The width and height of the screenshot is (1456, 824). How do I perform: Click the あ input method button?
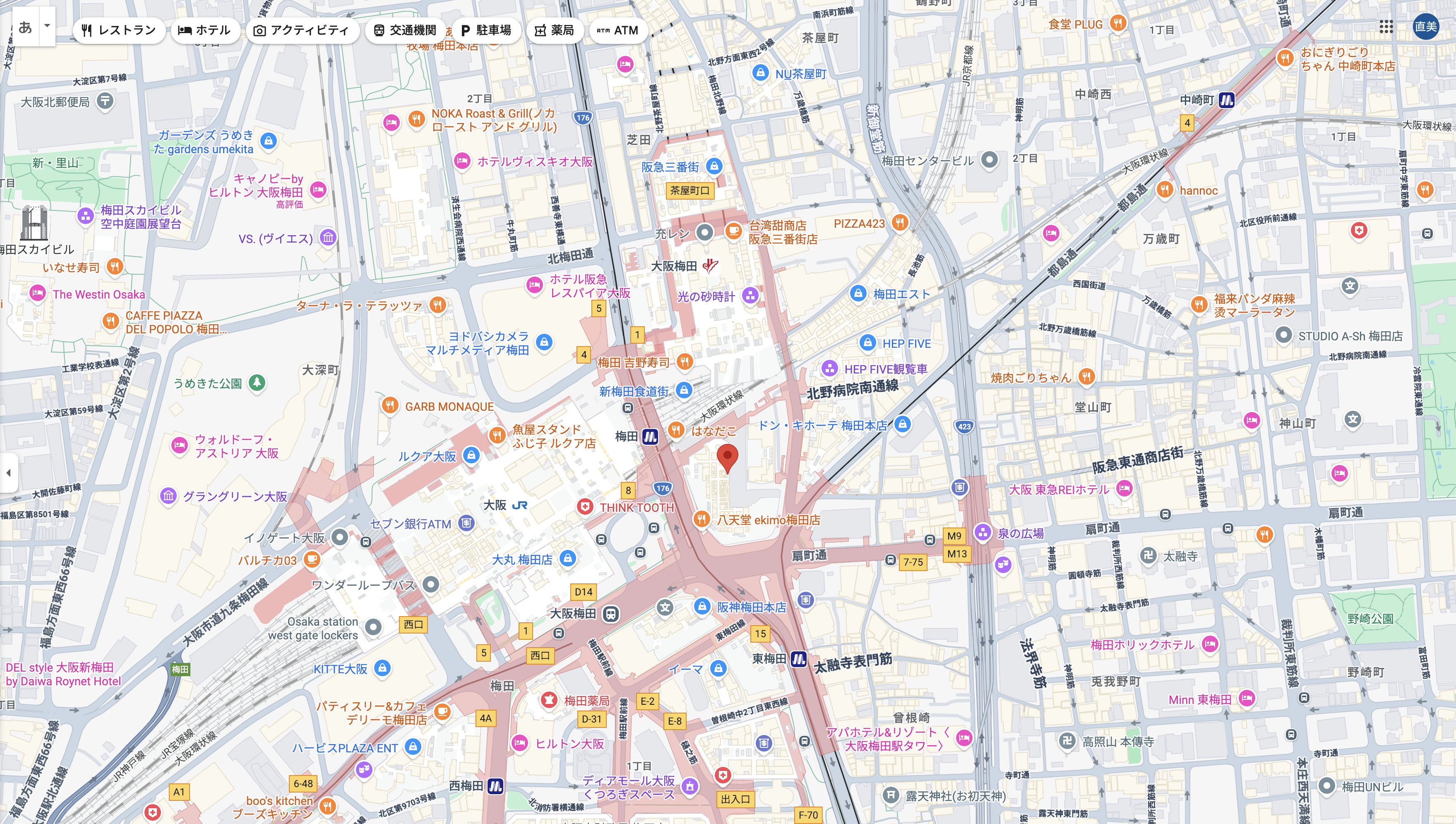(26, 26)
